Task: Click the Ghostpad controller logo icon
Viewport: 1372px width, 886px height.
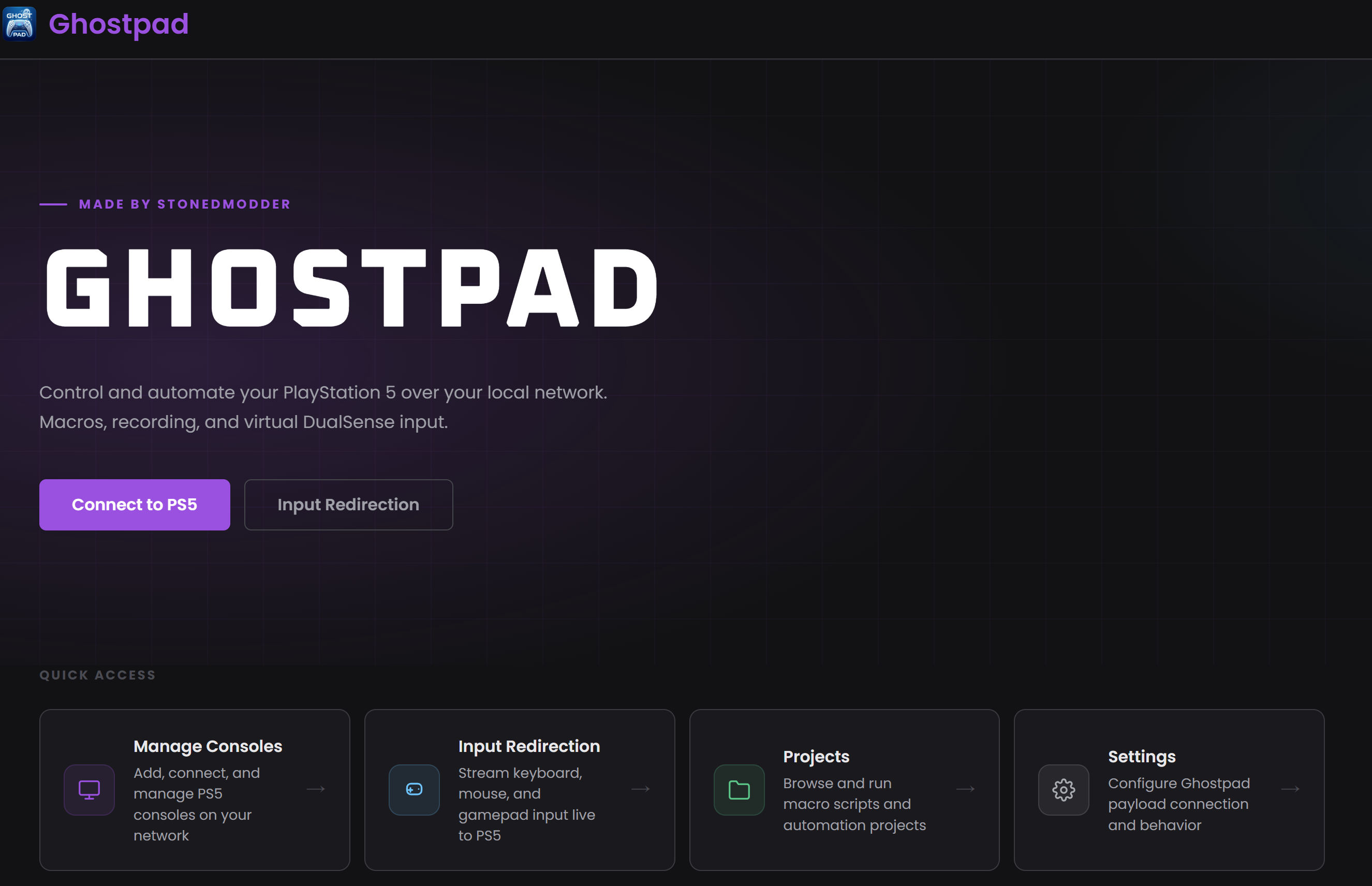Action: pyautogui.click(x=20, y=24)
